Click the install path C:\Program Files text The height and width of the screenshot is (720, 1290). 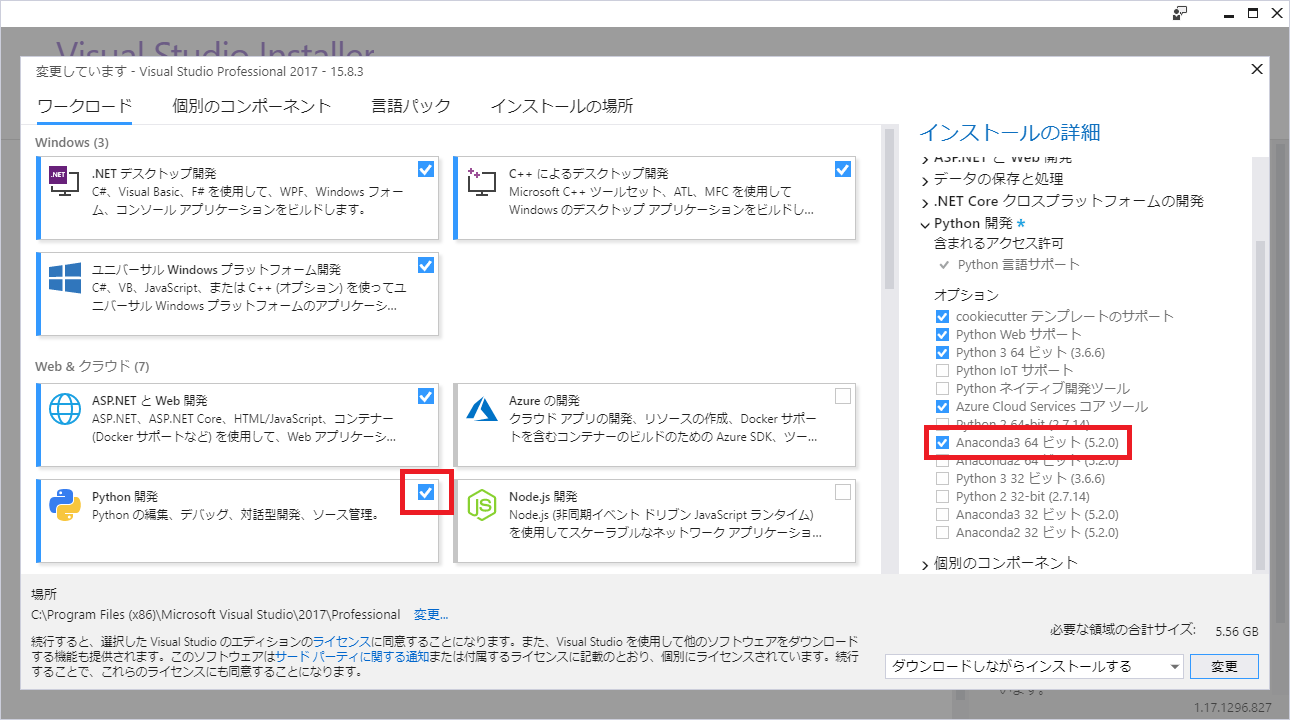216,614
